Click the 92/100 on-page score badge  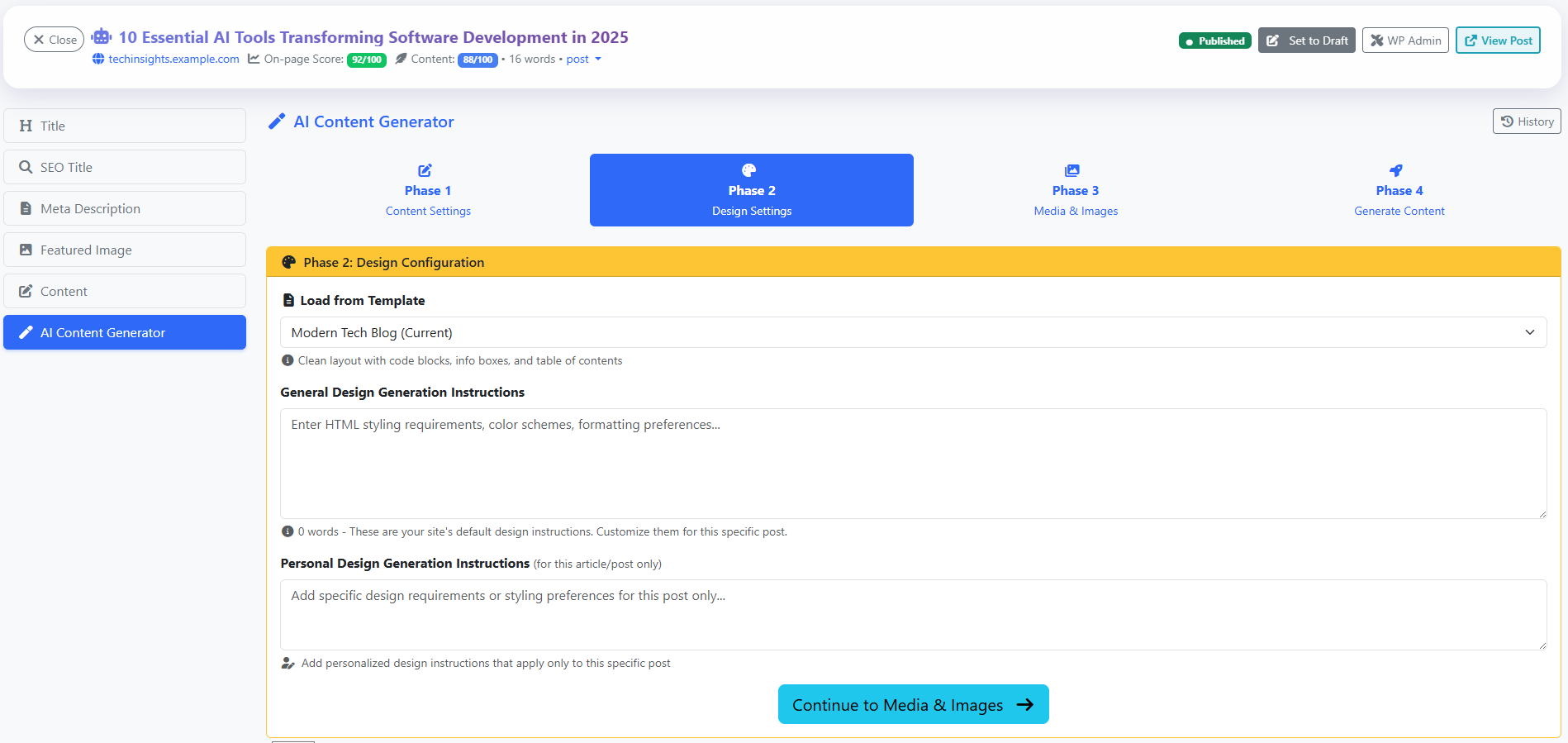pos(367,60)
